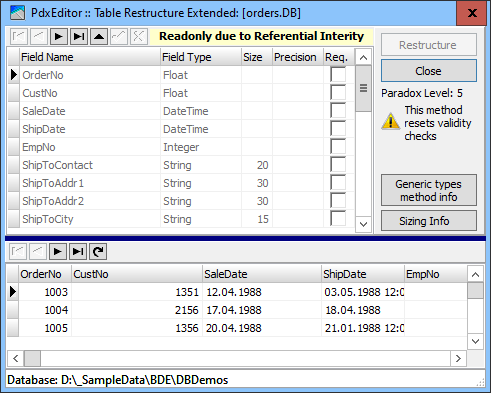Open Sizing Info
This screenshot has height=393, width=491.
429,221
